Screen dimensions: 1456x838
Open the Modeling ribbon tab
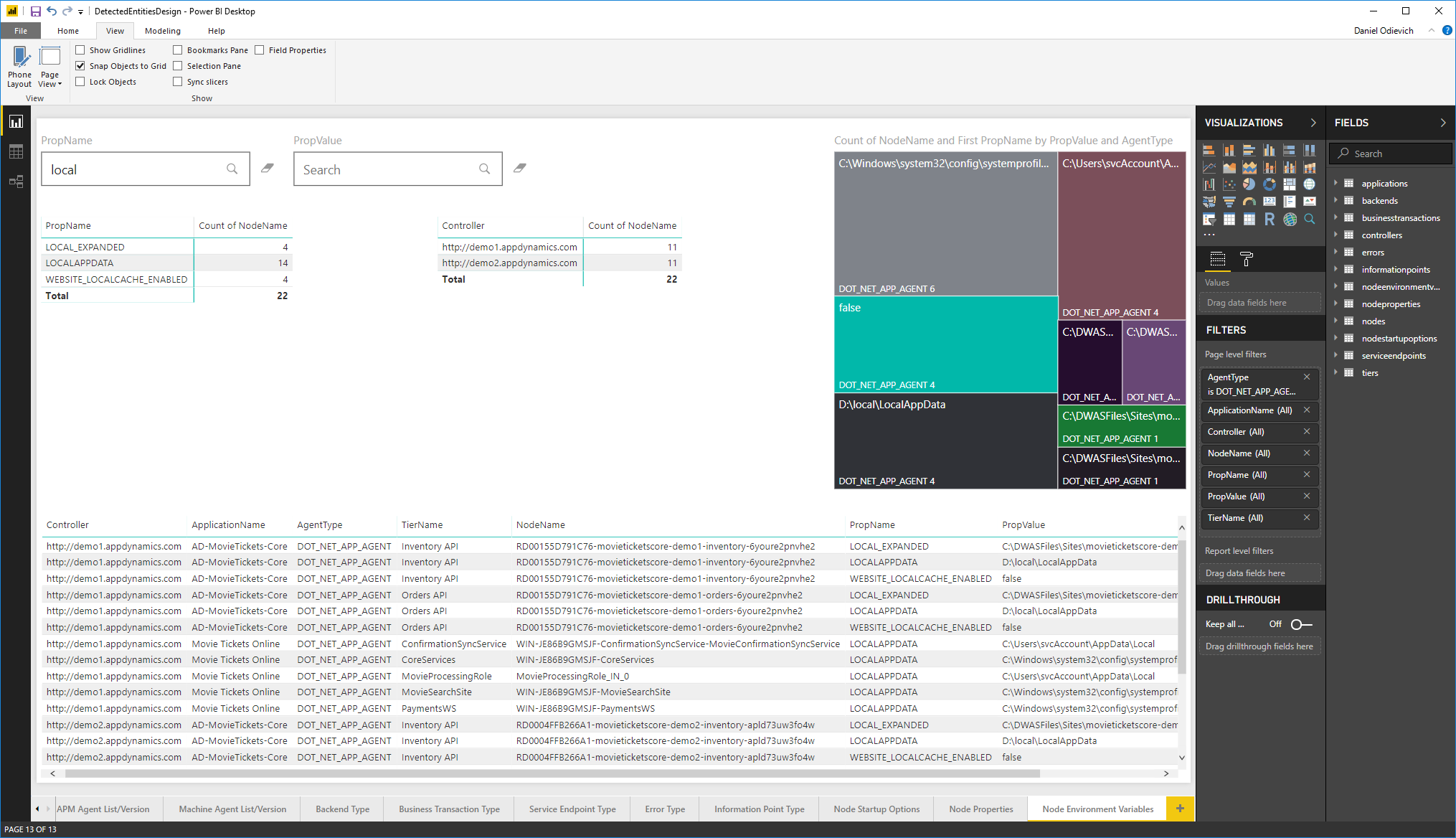pos(163,31)
